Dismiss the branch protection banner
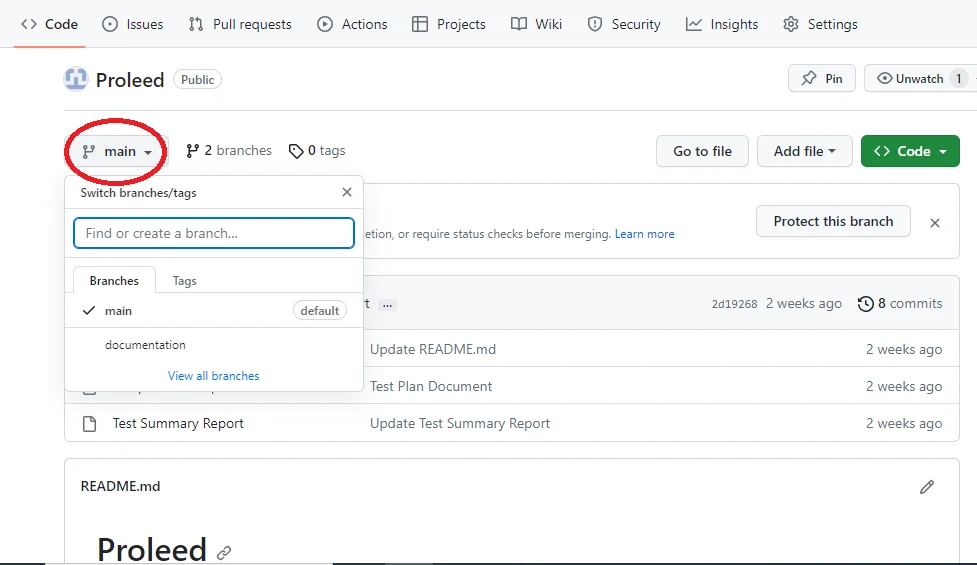 (935, 222)
